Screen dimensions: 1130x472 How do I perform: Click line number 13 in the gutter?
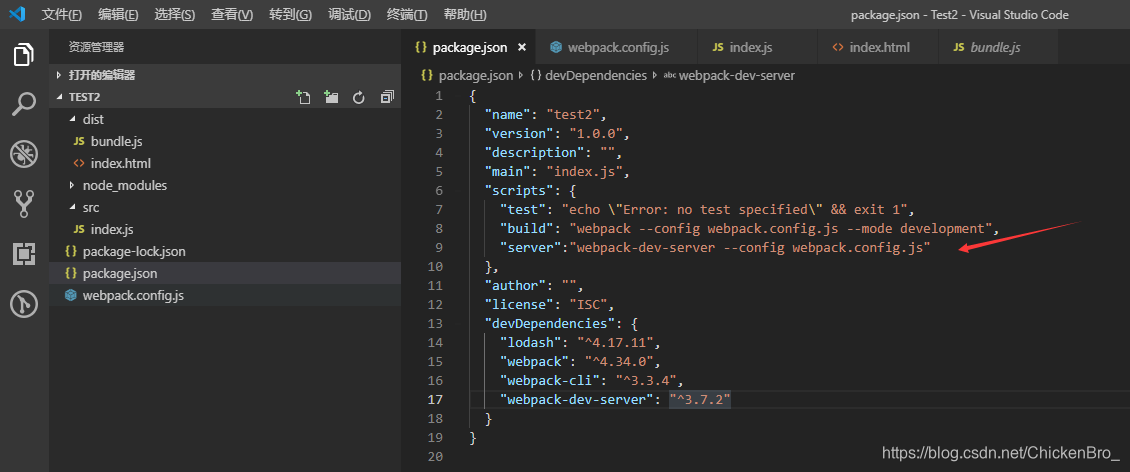point(435,323)
